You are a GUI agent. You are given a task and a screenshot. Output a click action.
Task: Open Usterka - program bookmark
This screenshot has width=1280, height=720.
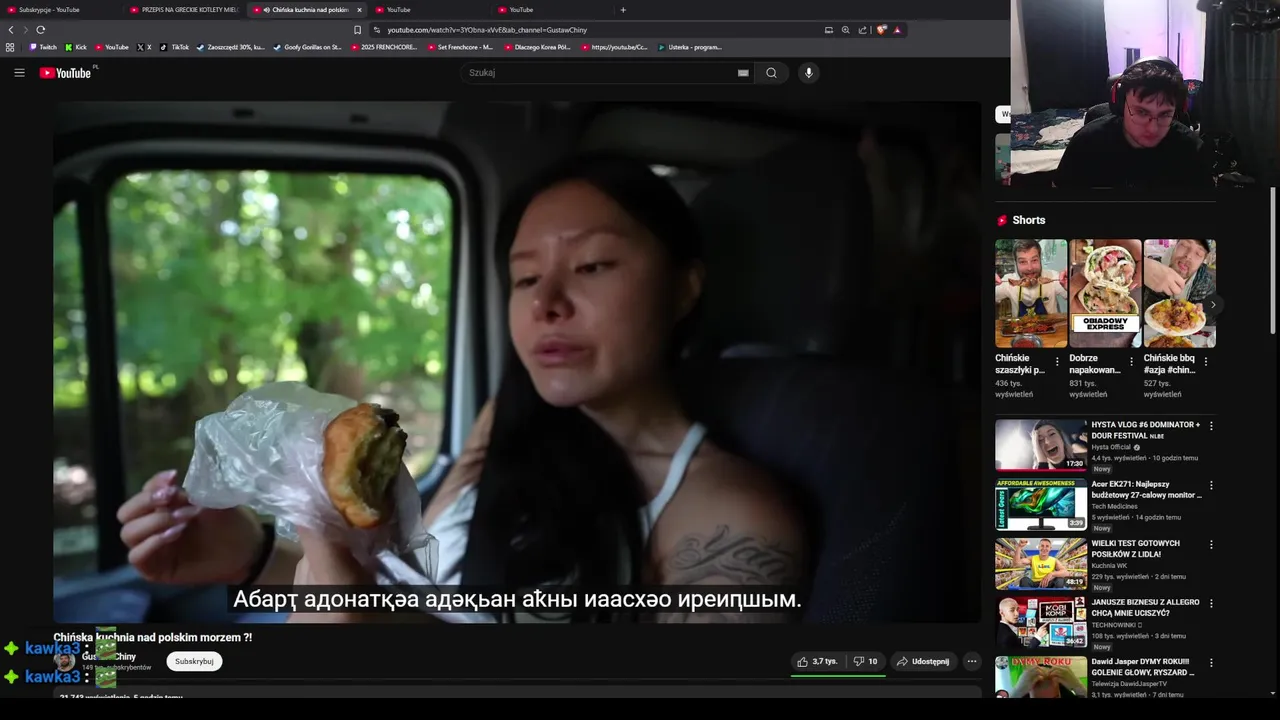coord(690,47)
